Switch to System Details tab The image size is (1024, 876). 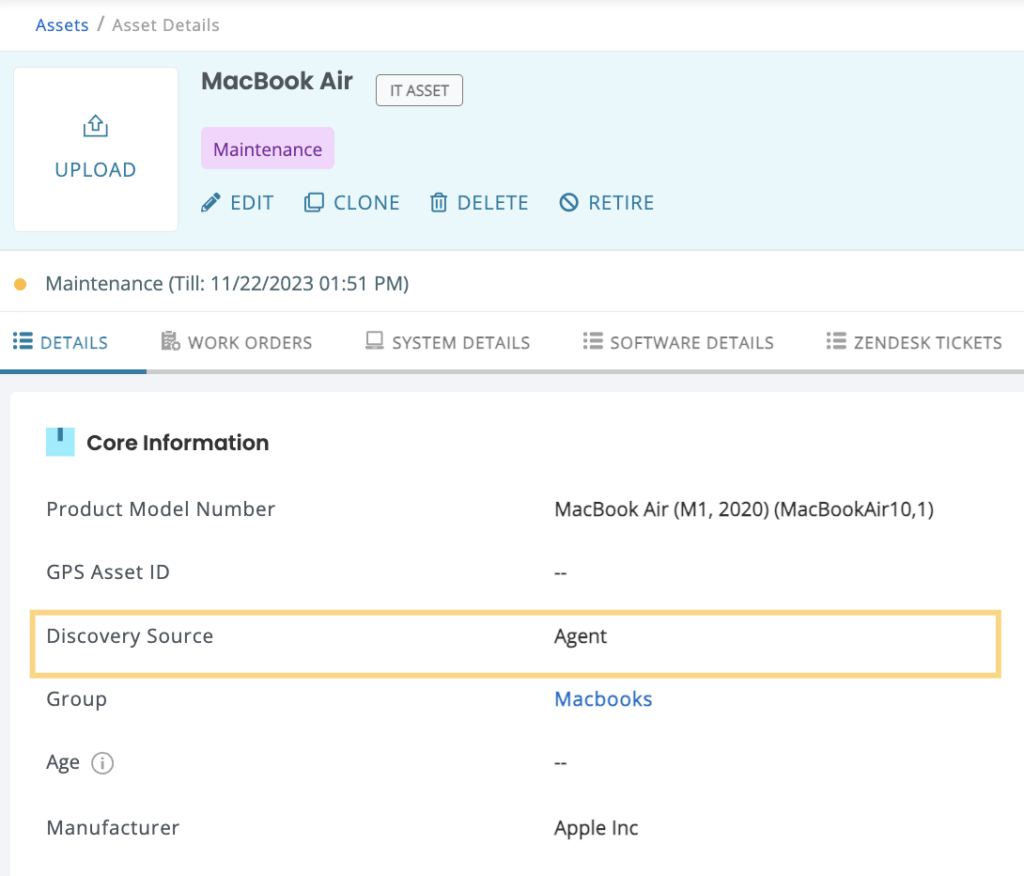click(x=447, y=342)
